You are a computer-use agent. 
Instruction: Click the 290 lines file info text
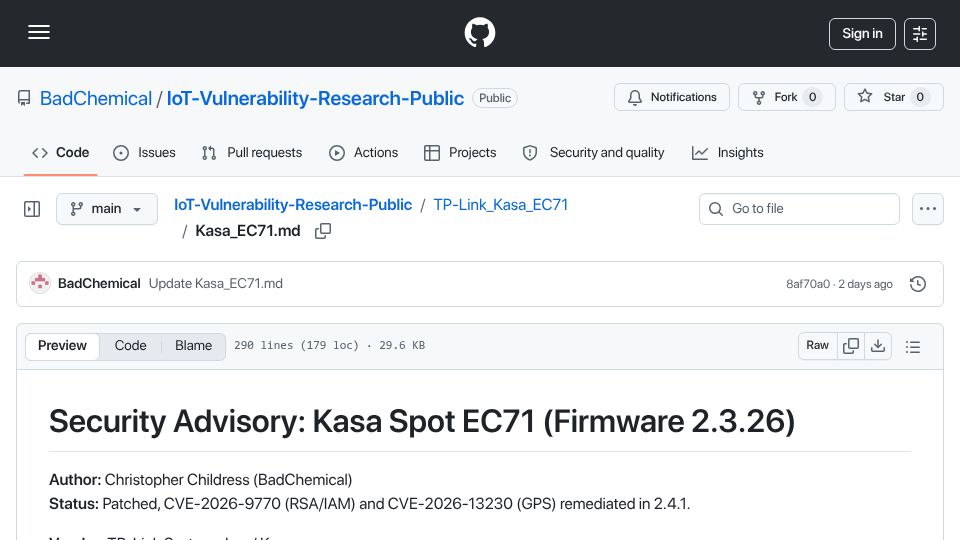coord(329,345)
